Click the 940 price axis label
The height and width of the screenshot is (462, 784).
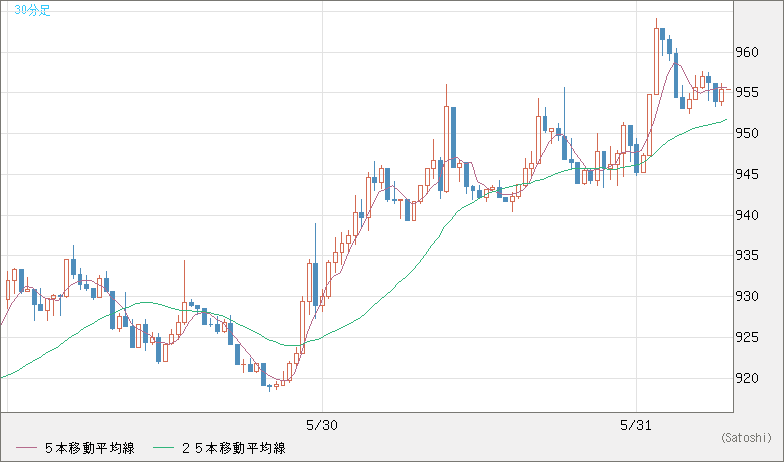click(x=746, y=215)
